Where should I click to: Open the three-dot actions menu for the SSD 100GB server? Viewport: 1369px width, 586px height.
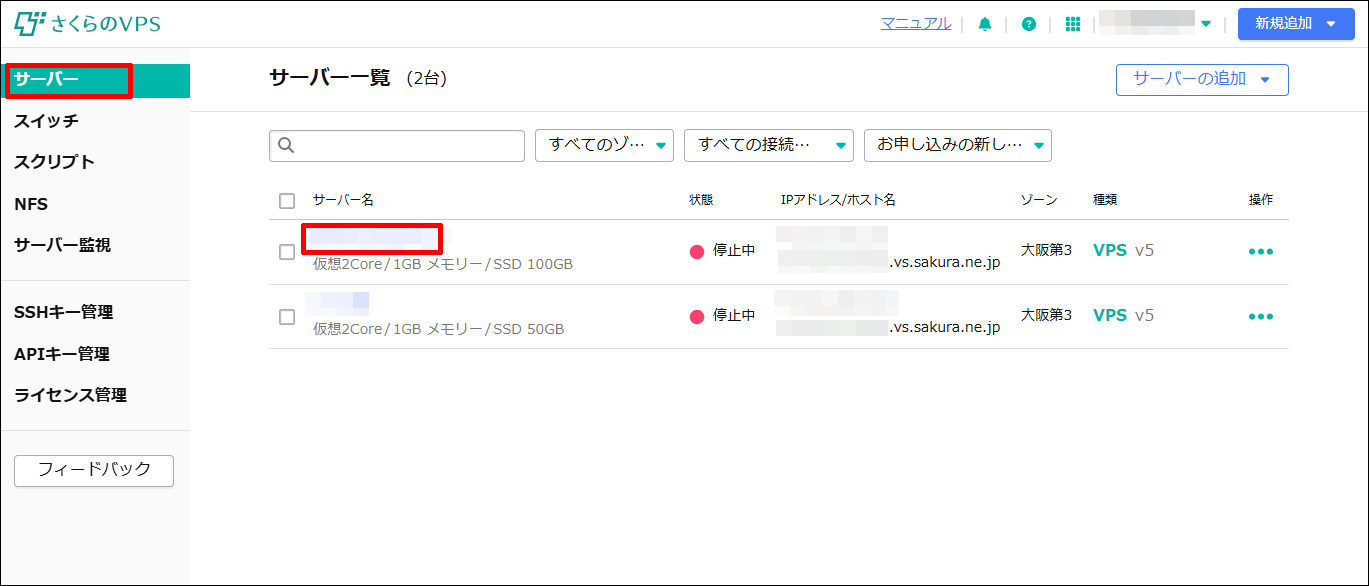1261,251
